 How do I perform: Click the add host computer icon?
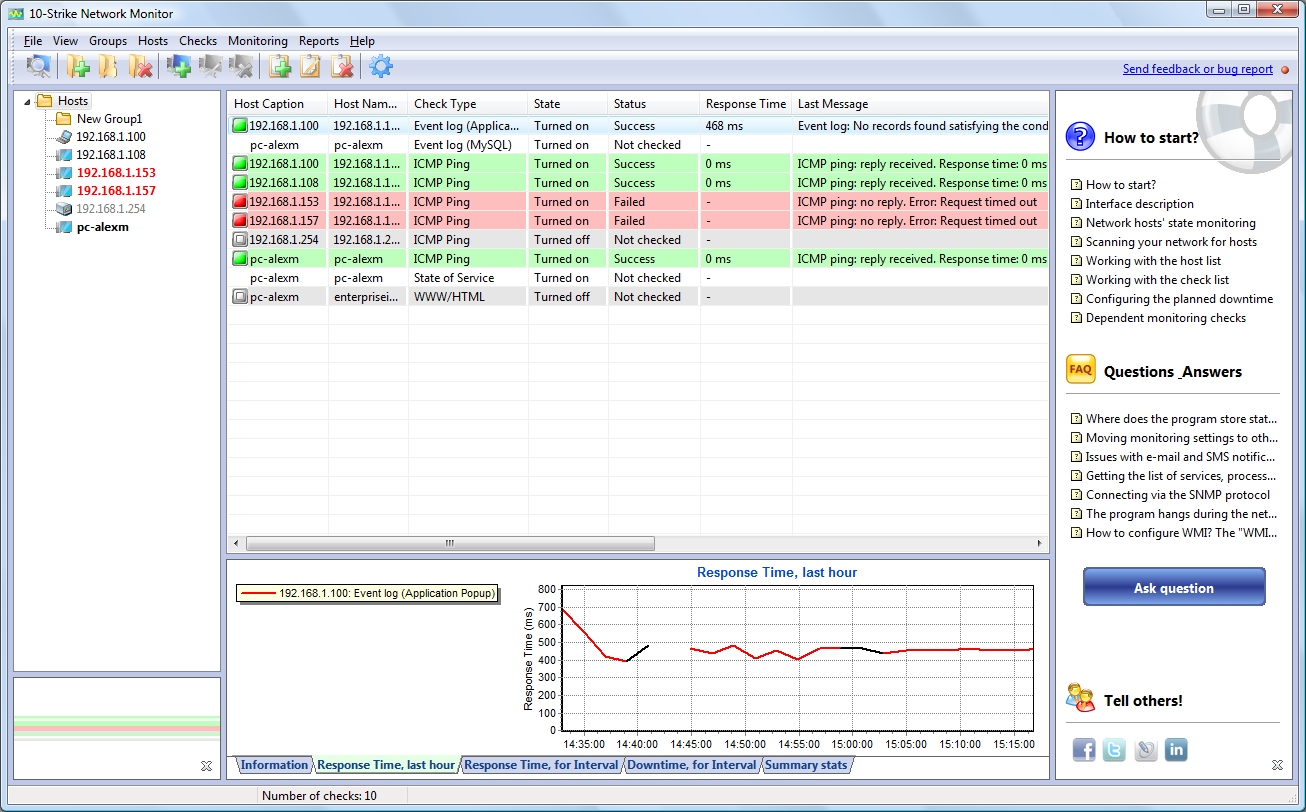(180, 67)
